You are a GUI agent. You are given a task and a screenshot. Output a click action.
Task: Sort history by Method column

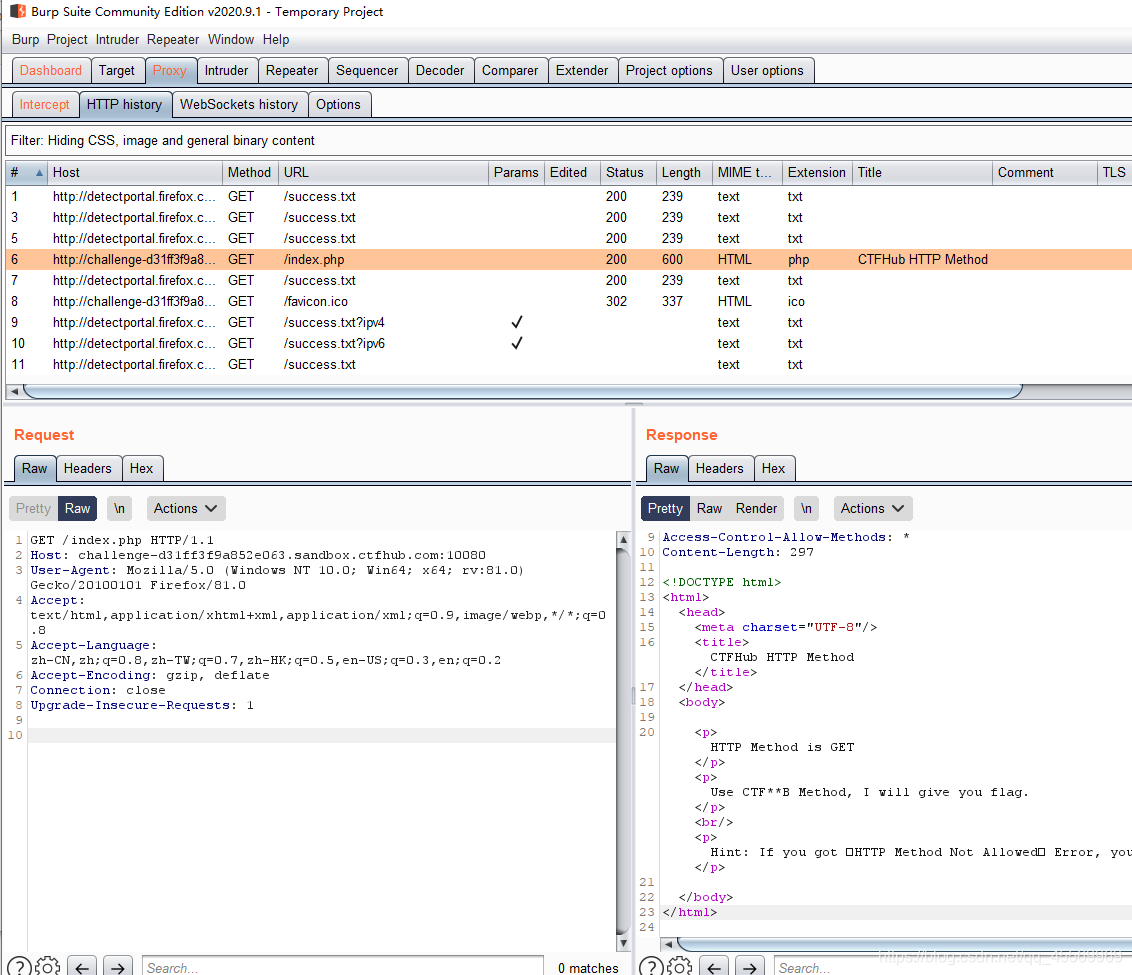point(250,172)
